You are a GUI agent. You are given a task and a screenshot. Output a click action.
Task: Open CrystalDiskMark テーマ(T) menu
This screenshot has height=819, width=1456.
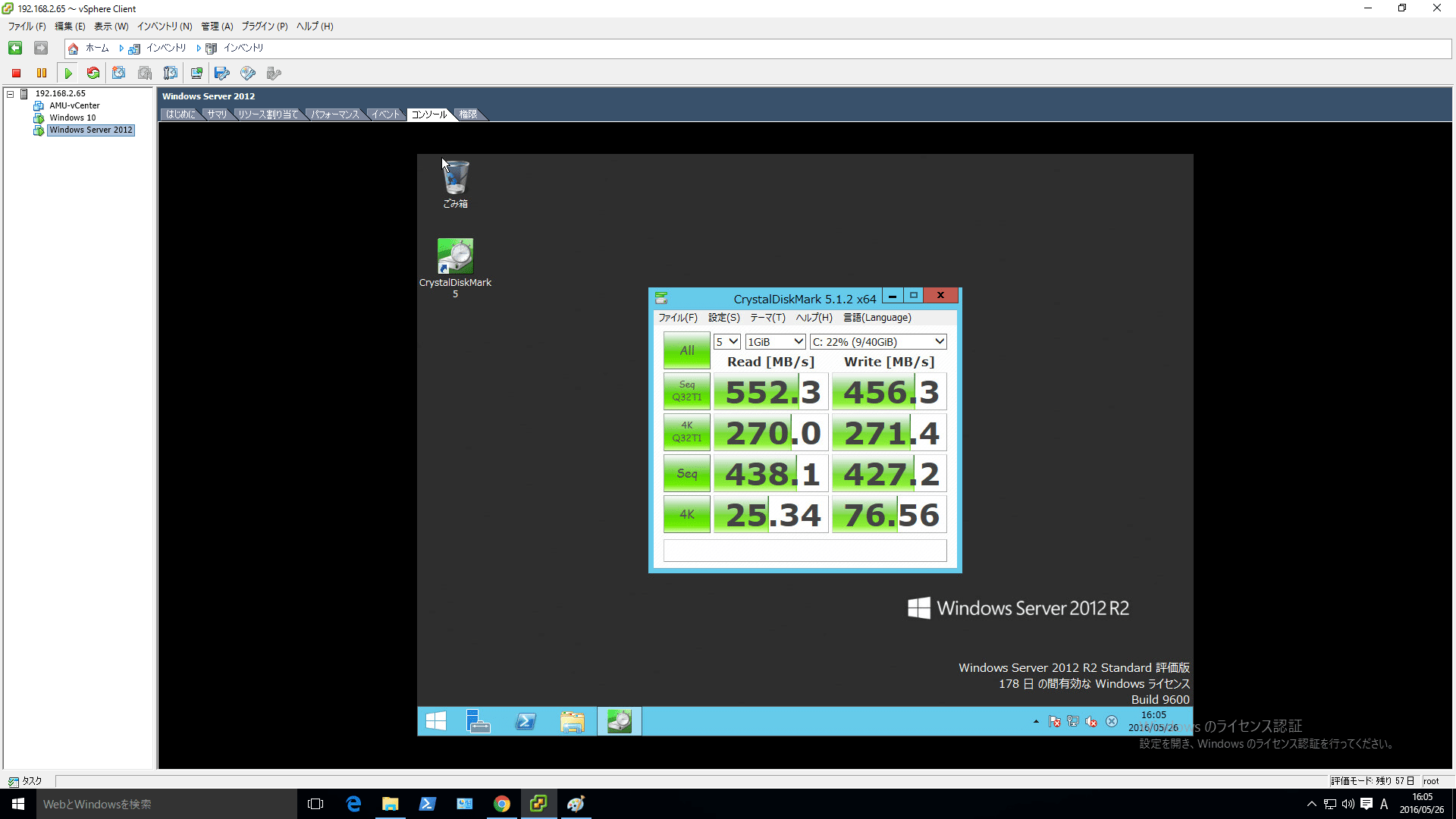coord(767,318)
